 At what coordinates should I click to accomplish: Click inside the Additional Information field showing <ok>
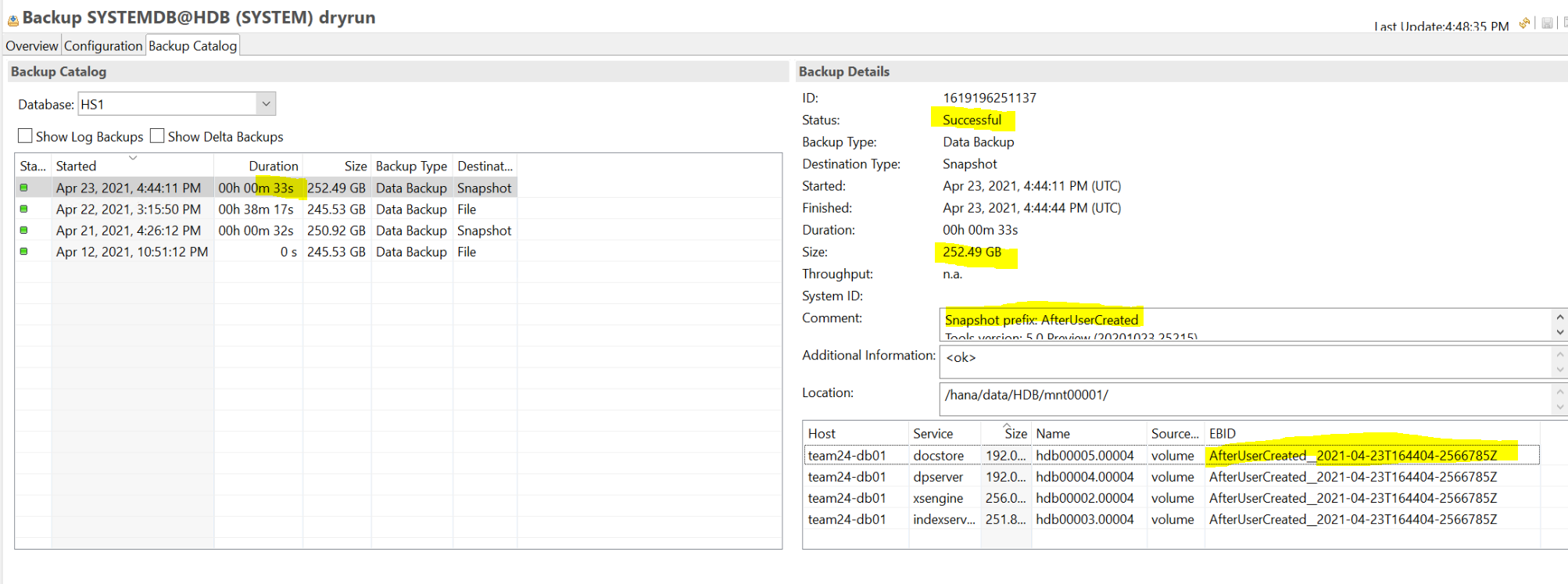(x=1246, y=362)
